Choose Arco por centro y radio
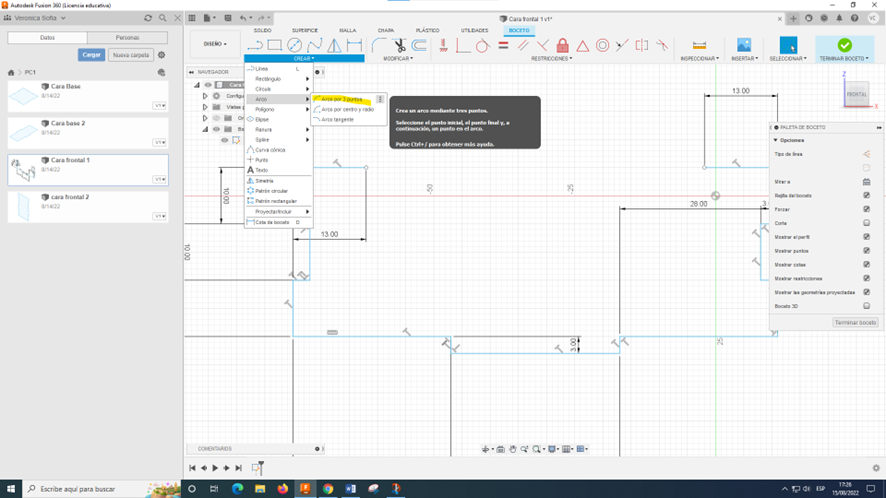886x498 pixels. (348, 110)
